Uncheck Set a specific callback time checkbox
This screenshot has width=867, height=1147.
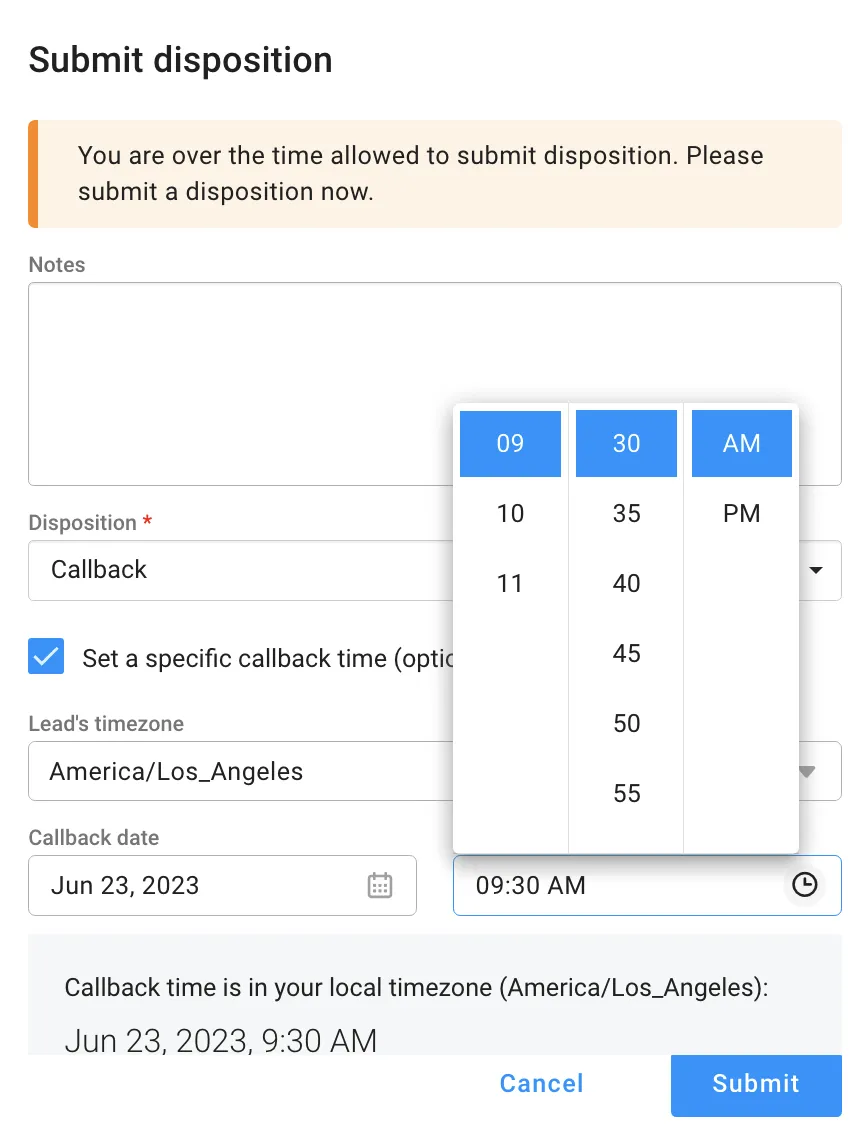[x=46, y=657]
